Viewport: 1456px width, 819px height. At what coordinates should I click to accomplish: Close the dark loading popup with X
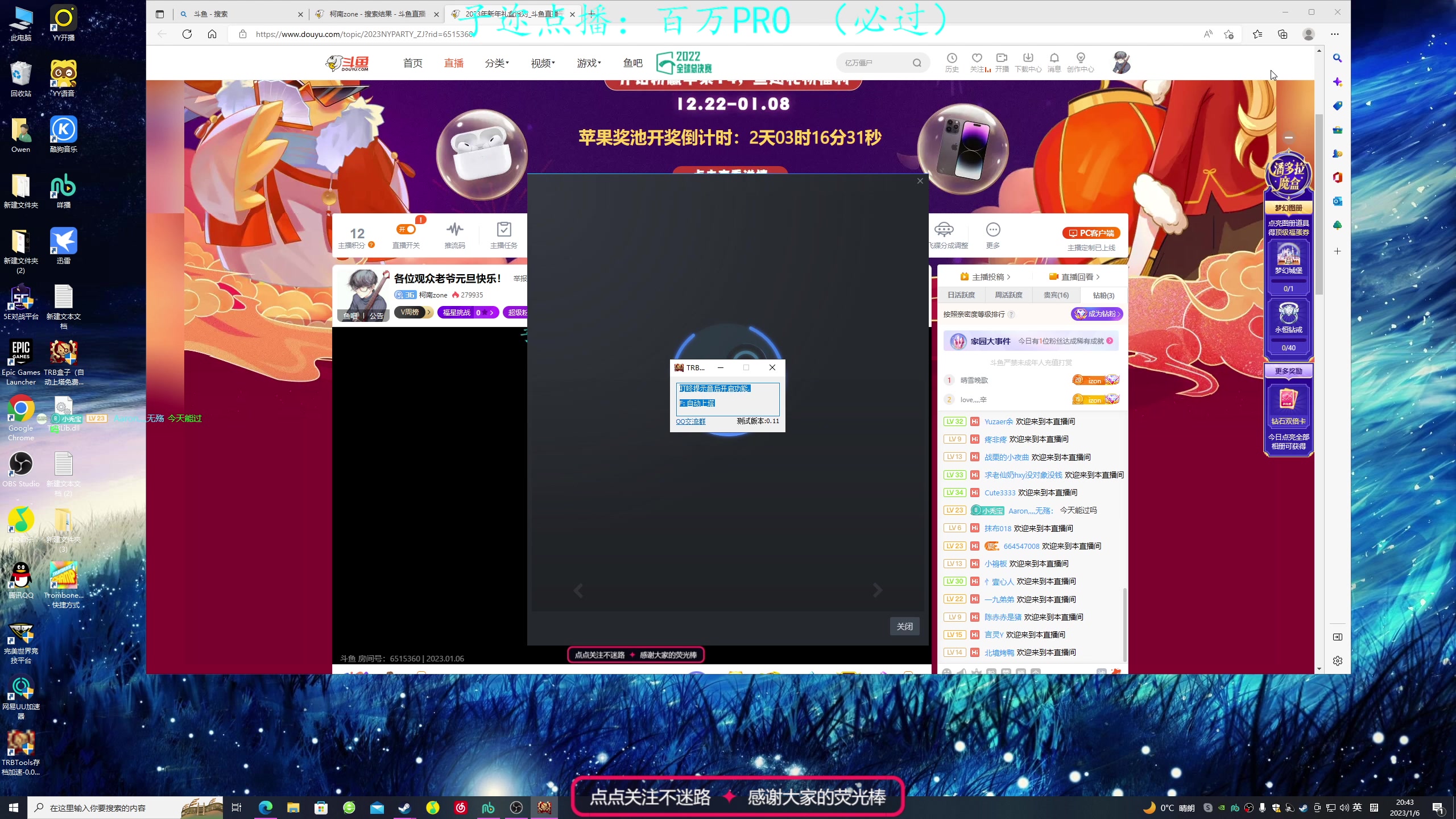click(x=920, y=181)
